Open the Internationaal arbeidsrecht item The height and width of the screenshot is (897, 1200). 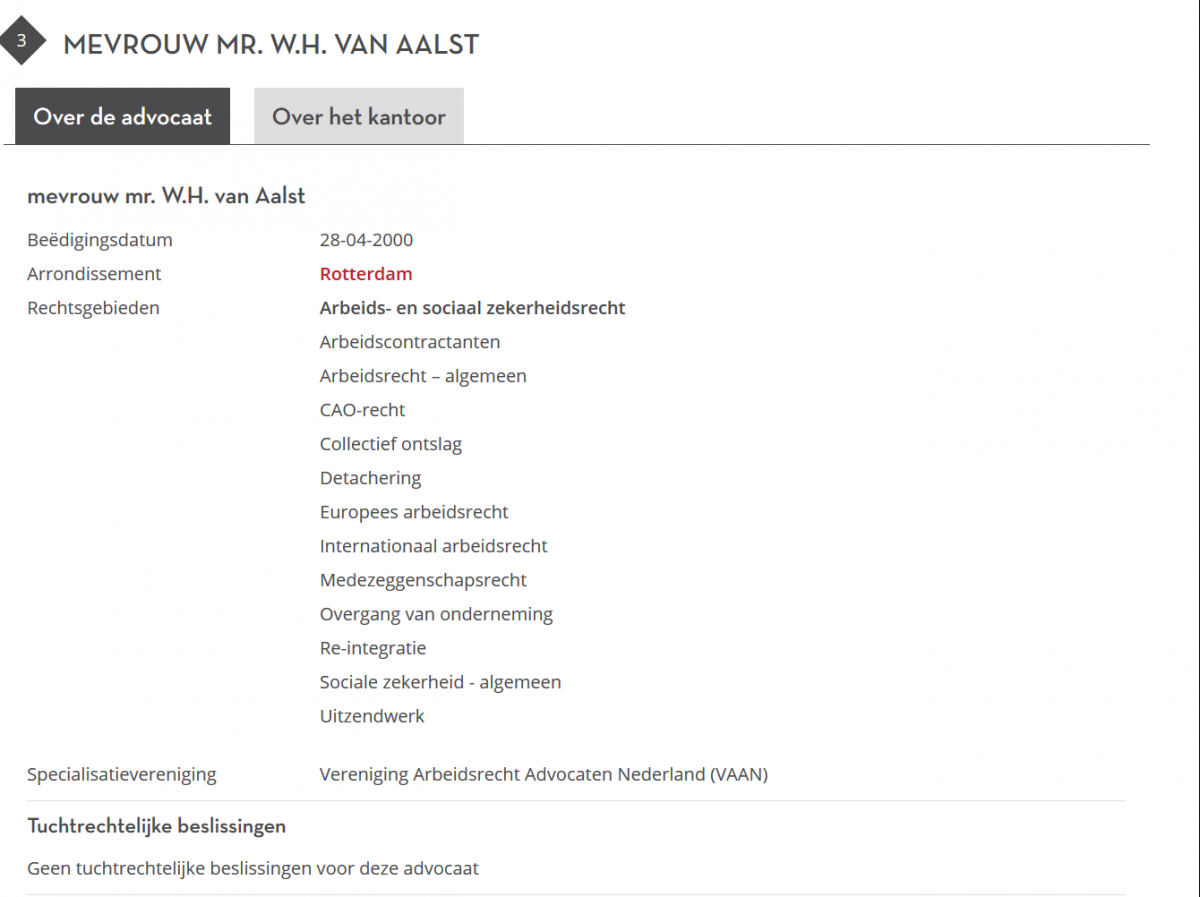pos(433,545)
